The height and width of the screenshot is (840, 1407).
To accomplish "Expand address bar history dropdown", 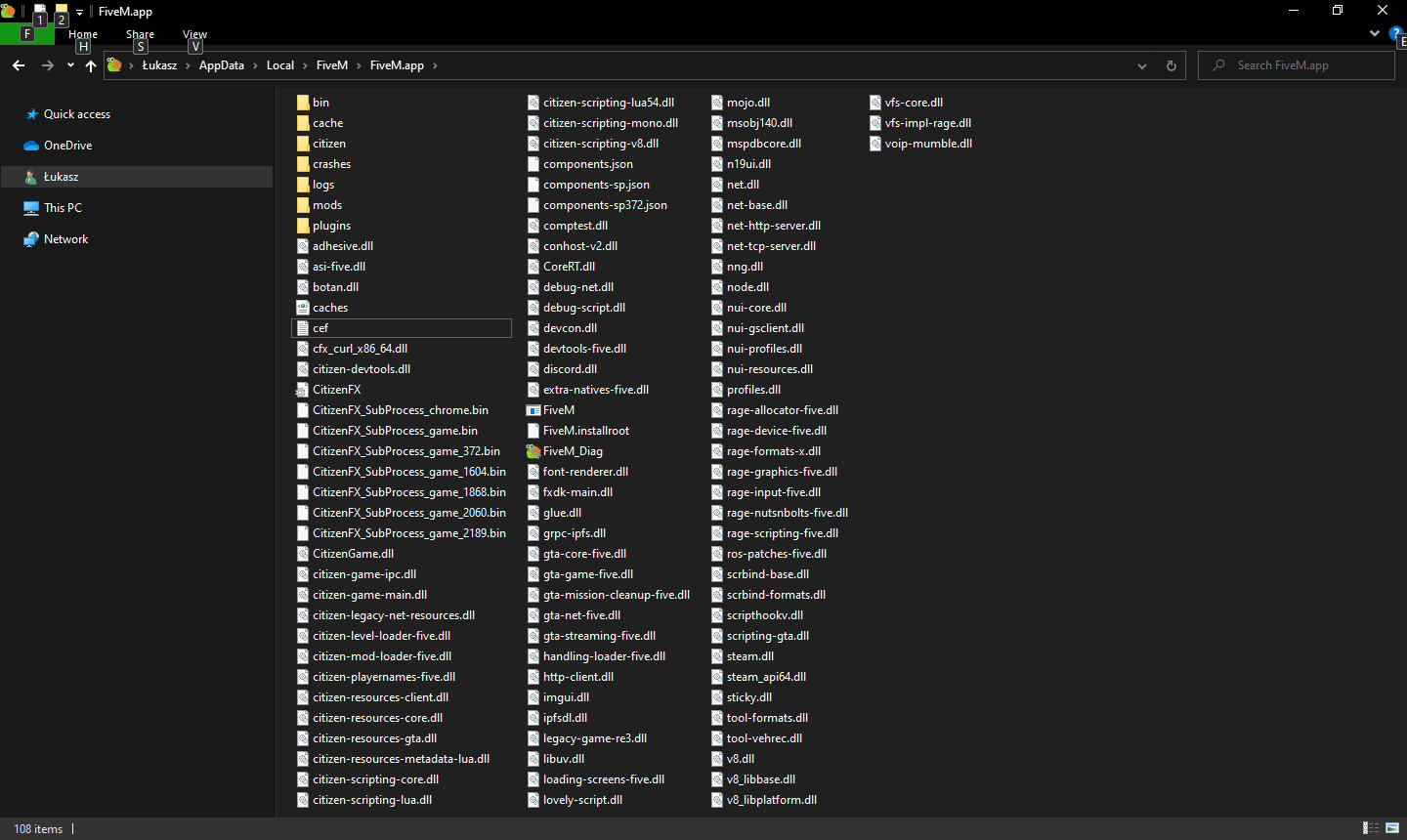I will 1142,65.
